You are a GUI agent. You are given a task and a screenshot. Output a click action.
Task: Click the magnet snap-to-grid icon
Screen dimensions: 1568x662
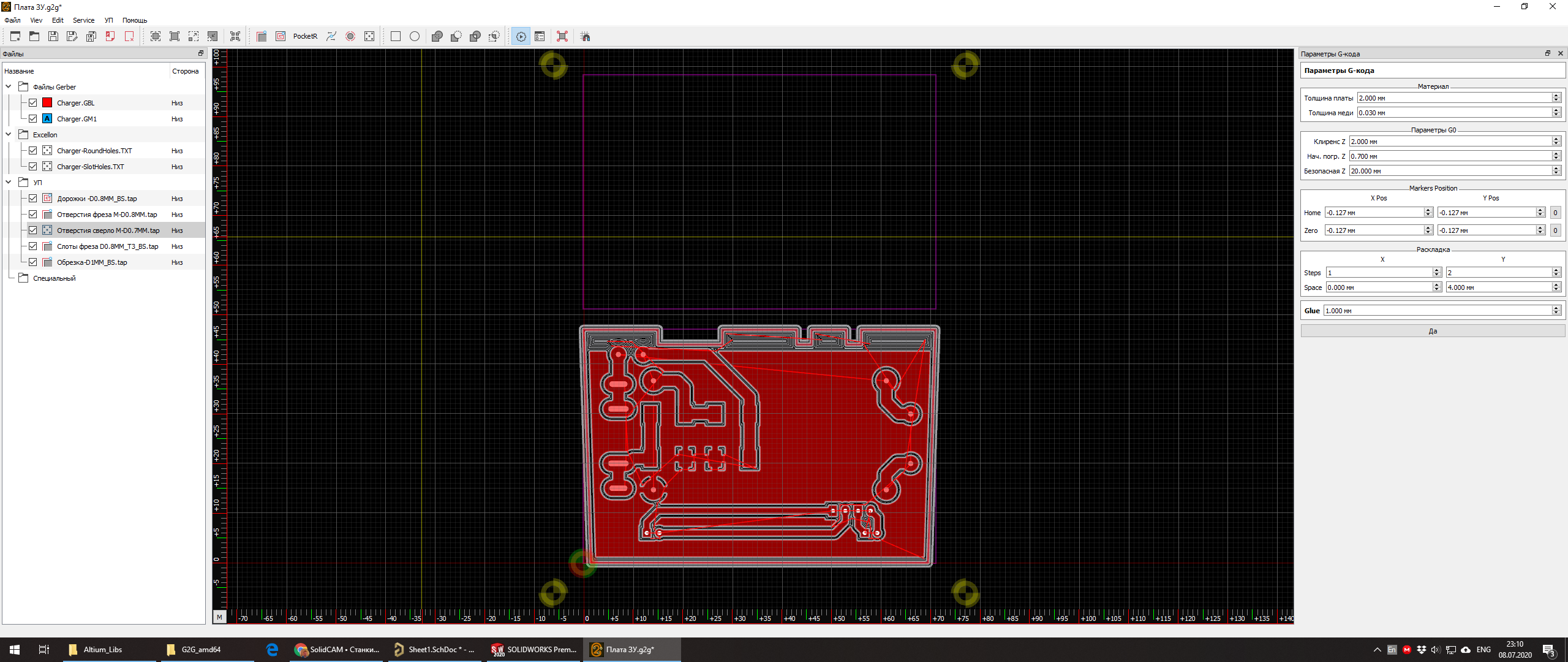tap(586, 37)
